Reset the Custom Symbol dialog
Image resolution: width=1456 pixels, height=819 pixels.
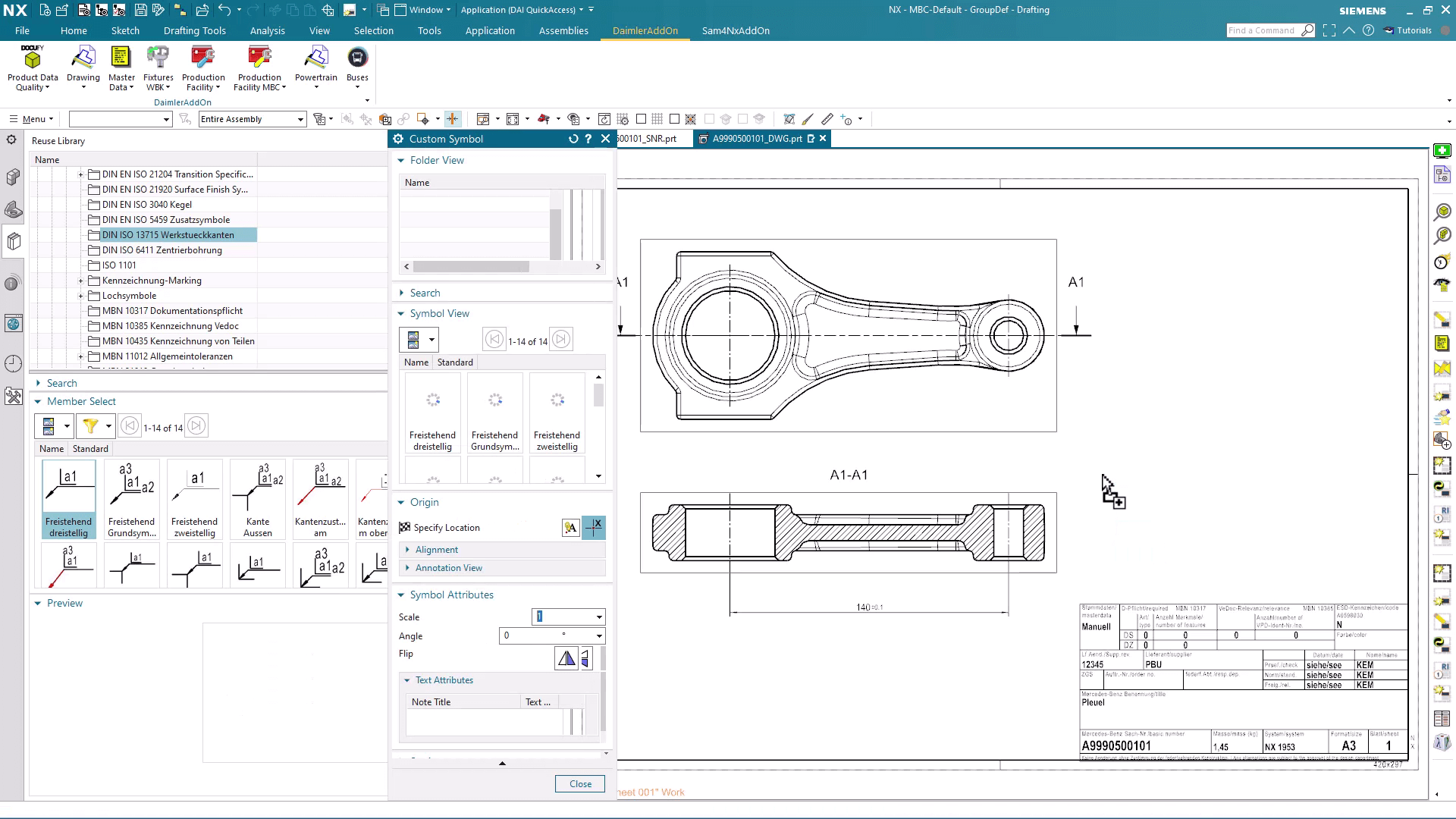point(573,139)
